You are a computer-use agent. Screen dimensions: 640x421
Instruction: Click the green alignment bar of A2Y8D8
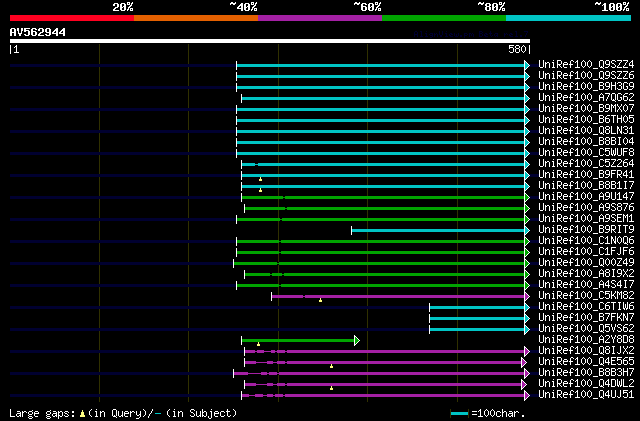pos(298,341)
